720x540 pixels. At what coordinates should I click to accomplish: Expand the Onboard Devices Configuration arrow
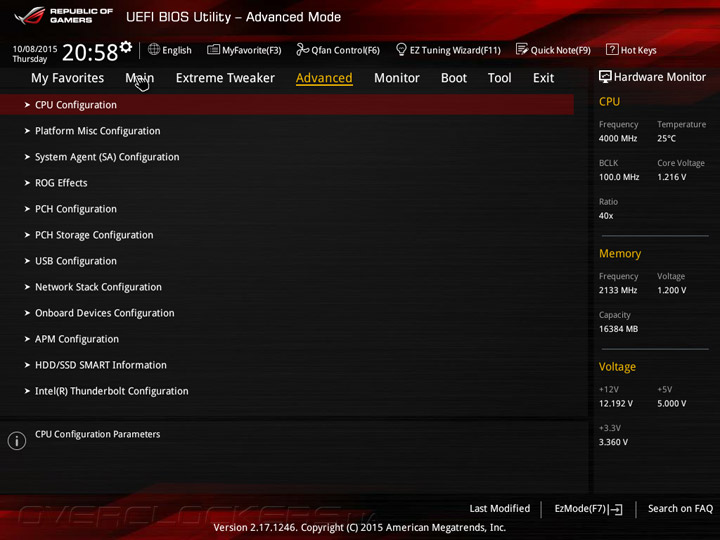click(x=27, y=313)
